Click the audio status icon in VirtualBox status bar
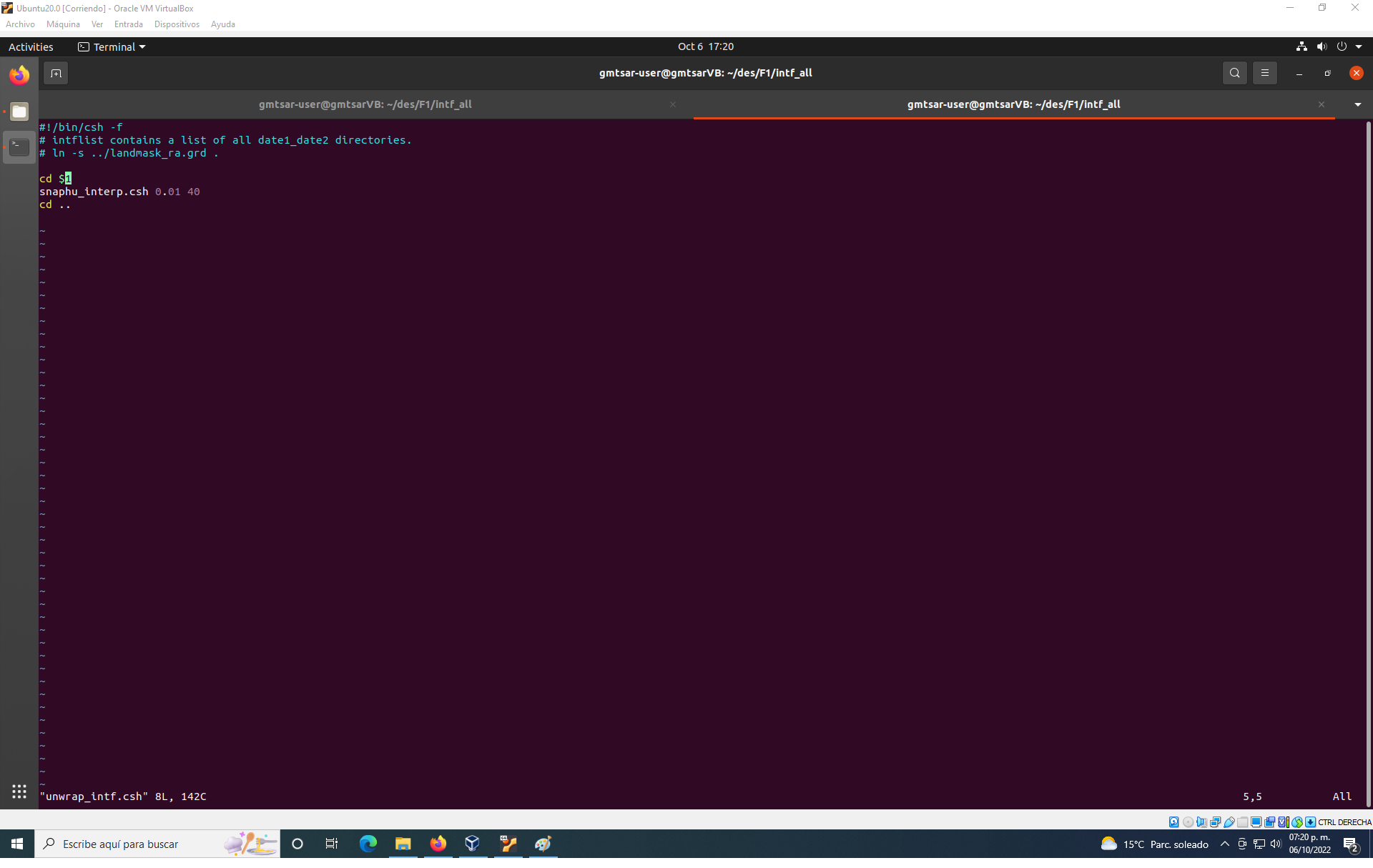Image resolution: width=1373 pixels, height=868 pixels. (1202, 822)
